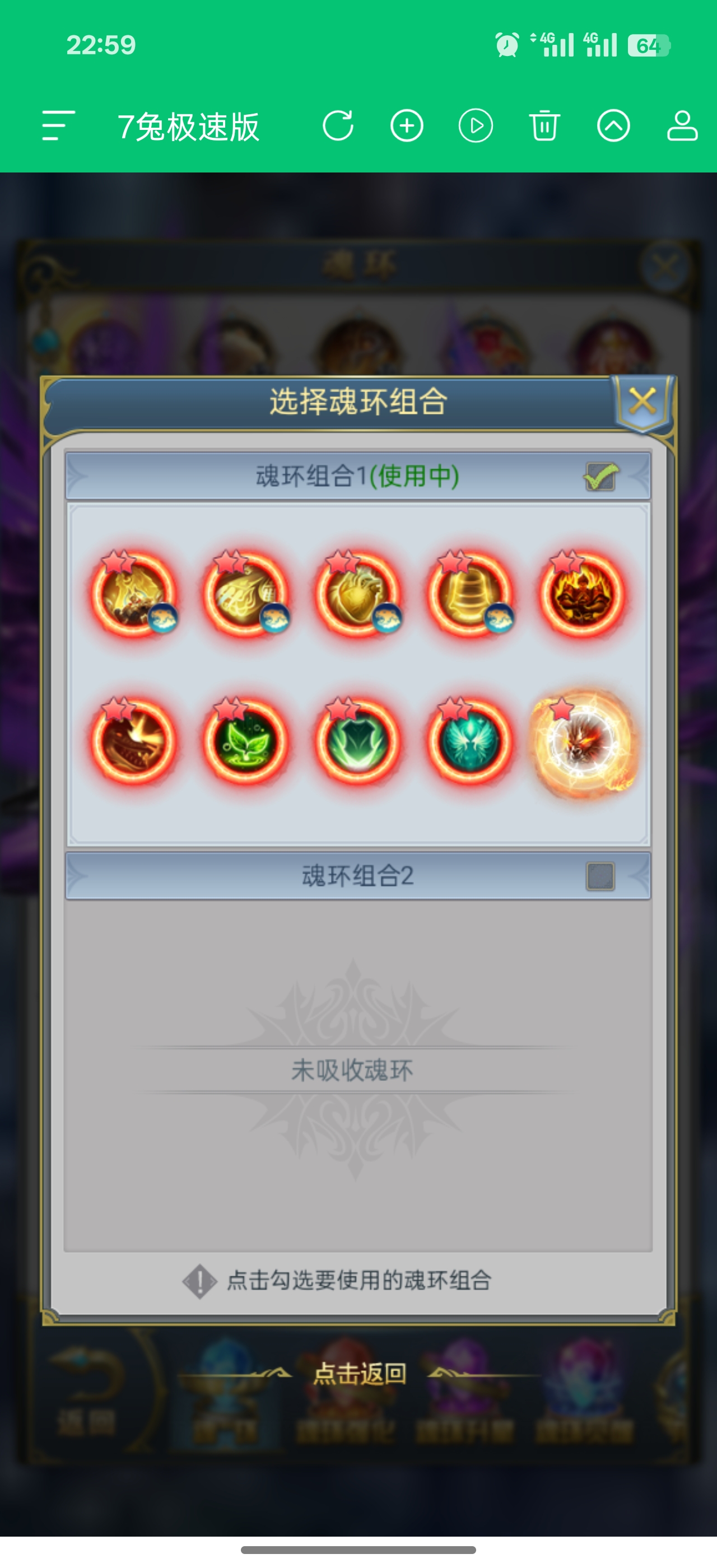
Task: Tap the refresh icon in toolbar
Action: coord(338,126)
